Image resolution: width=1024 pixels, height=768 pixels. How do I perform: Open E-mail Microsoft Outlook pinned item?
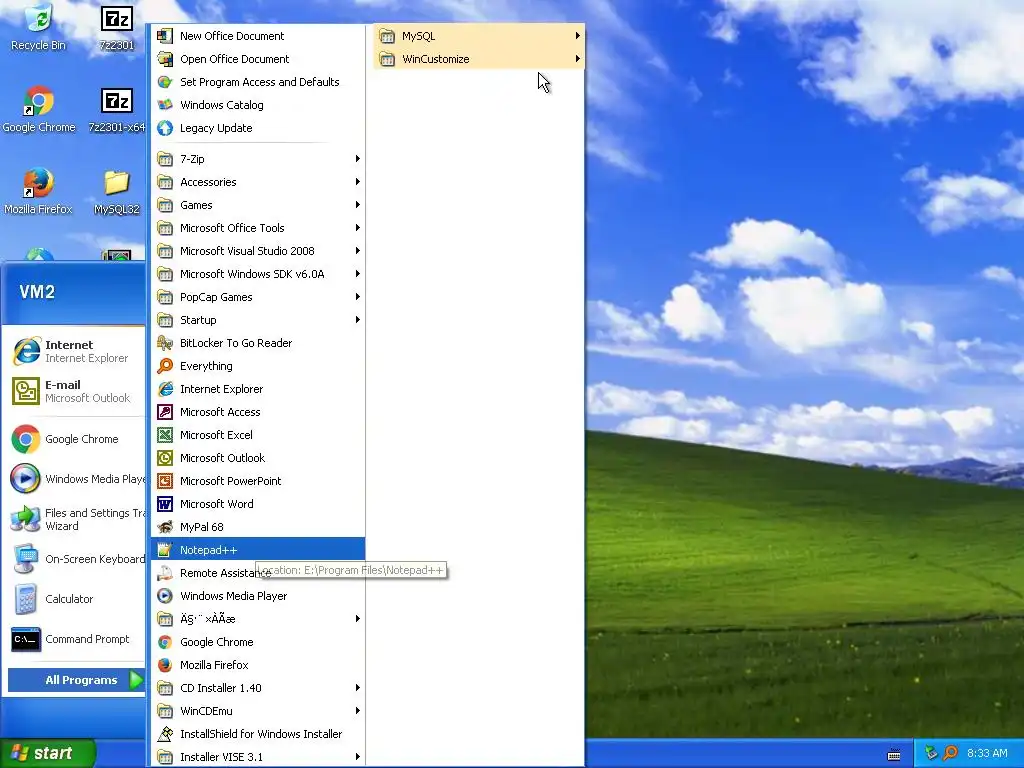pos(74,391)
